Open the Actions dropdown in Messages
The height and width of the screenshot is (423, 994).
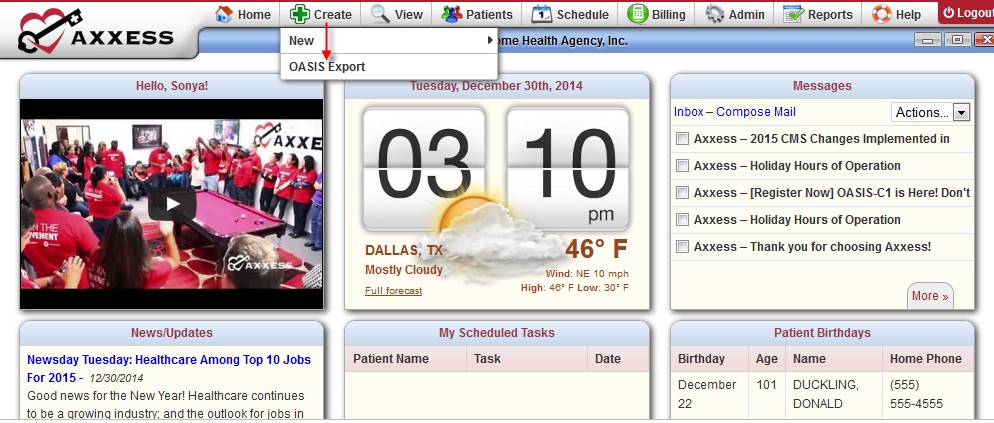(x=931, y=112)
